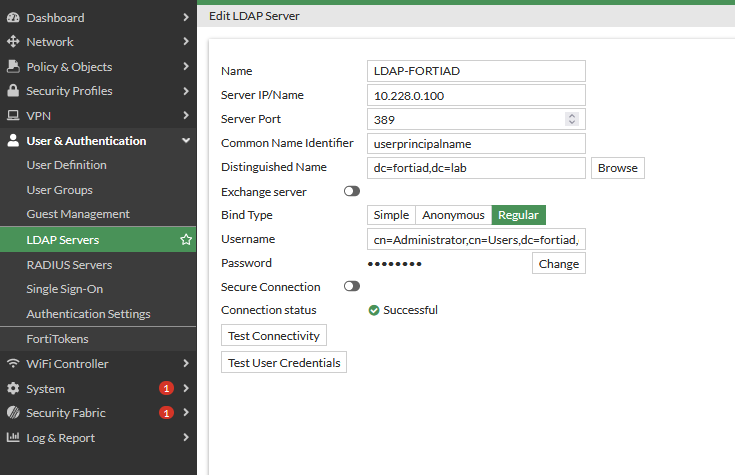This screenshot has height=475, width=735.
Task: Click the Log & Report chart icon
Action: click(13, 437)
